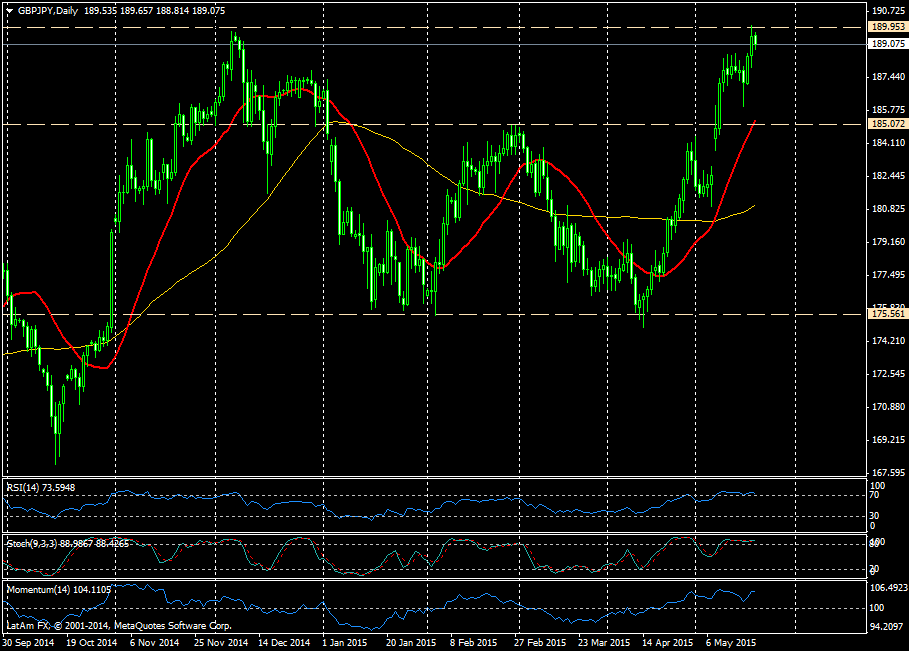Click the 170.880 price scale label
The height and width of the screenshot is (651, 909).
pos(888,407)
